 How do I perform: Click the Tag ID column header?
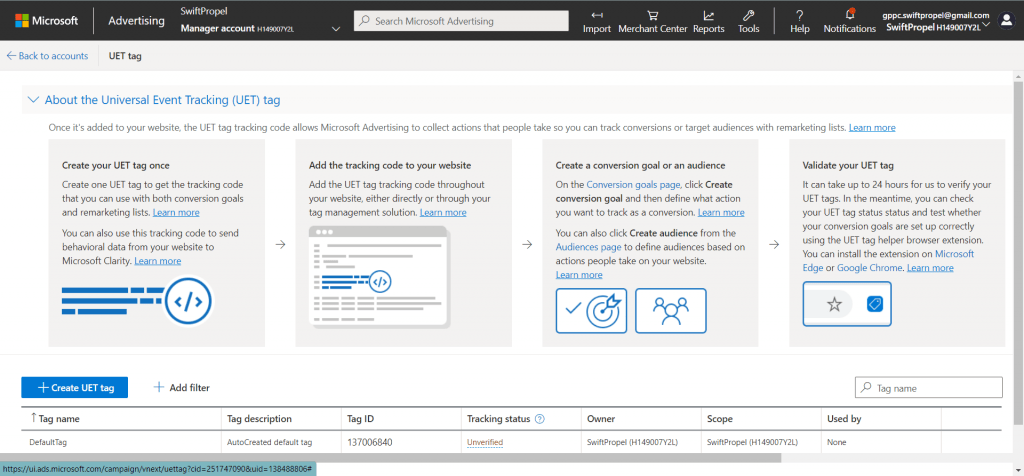(x=360, y=419)
